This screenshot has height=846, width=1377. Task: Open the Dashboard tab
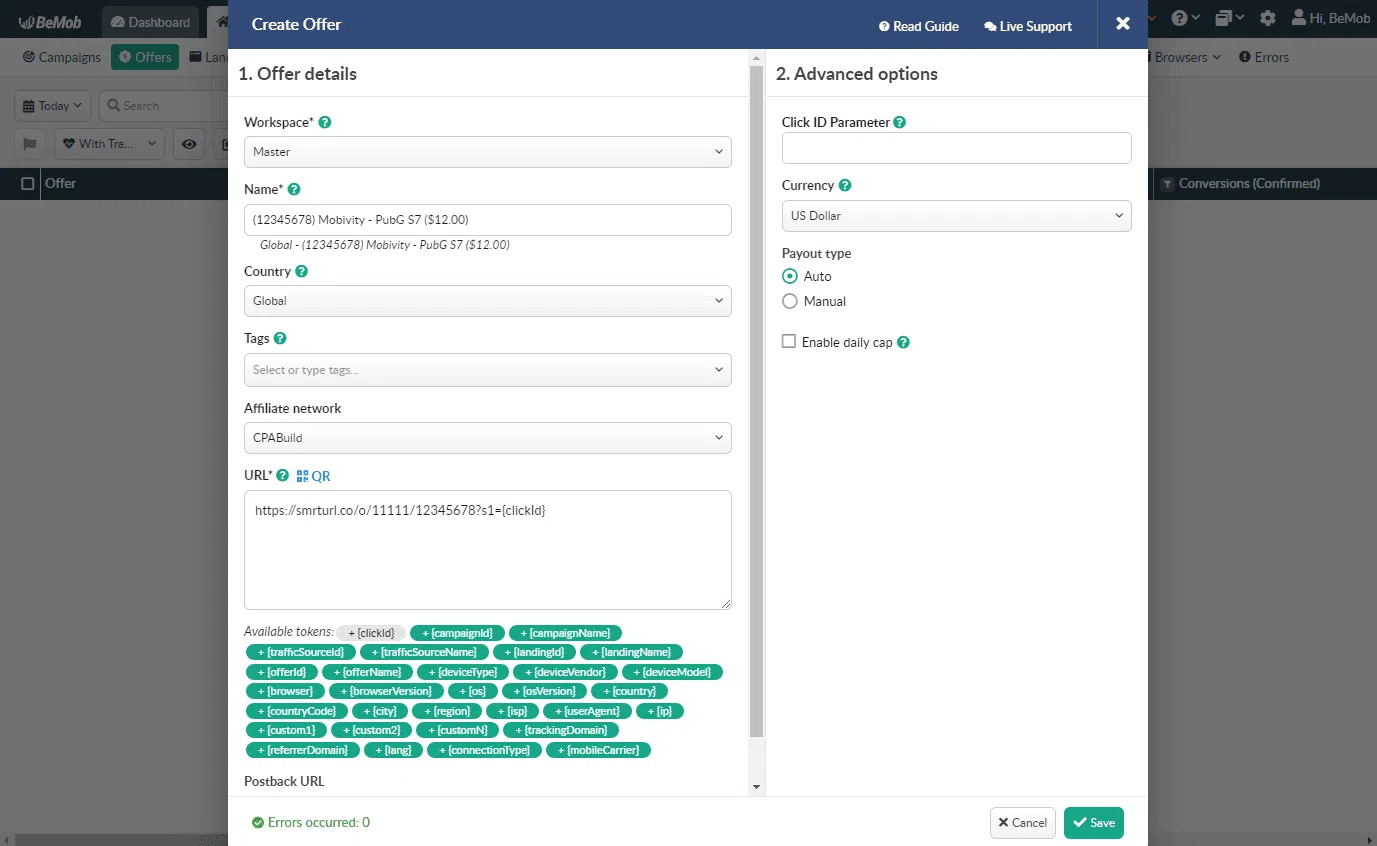coord(150,22)
